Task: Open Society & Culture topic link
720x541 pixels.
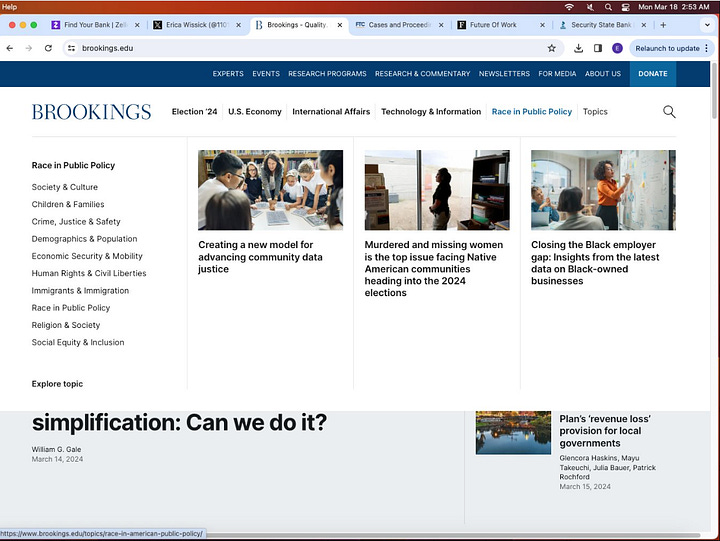Action: 65,187
